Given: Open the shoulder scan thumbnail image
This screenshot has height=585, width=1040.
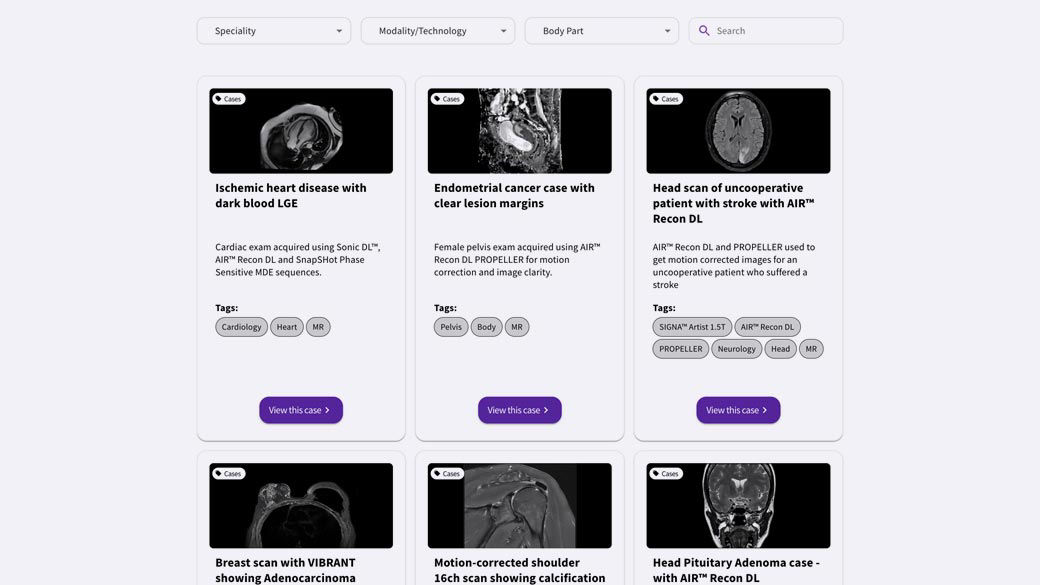Looking at the screenshot, I should click(519, 505).
